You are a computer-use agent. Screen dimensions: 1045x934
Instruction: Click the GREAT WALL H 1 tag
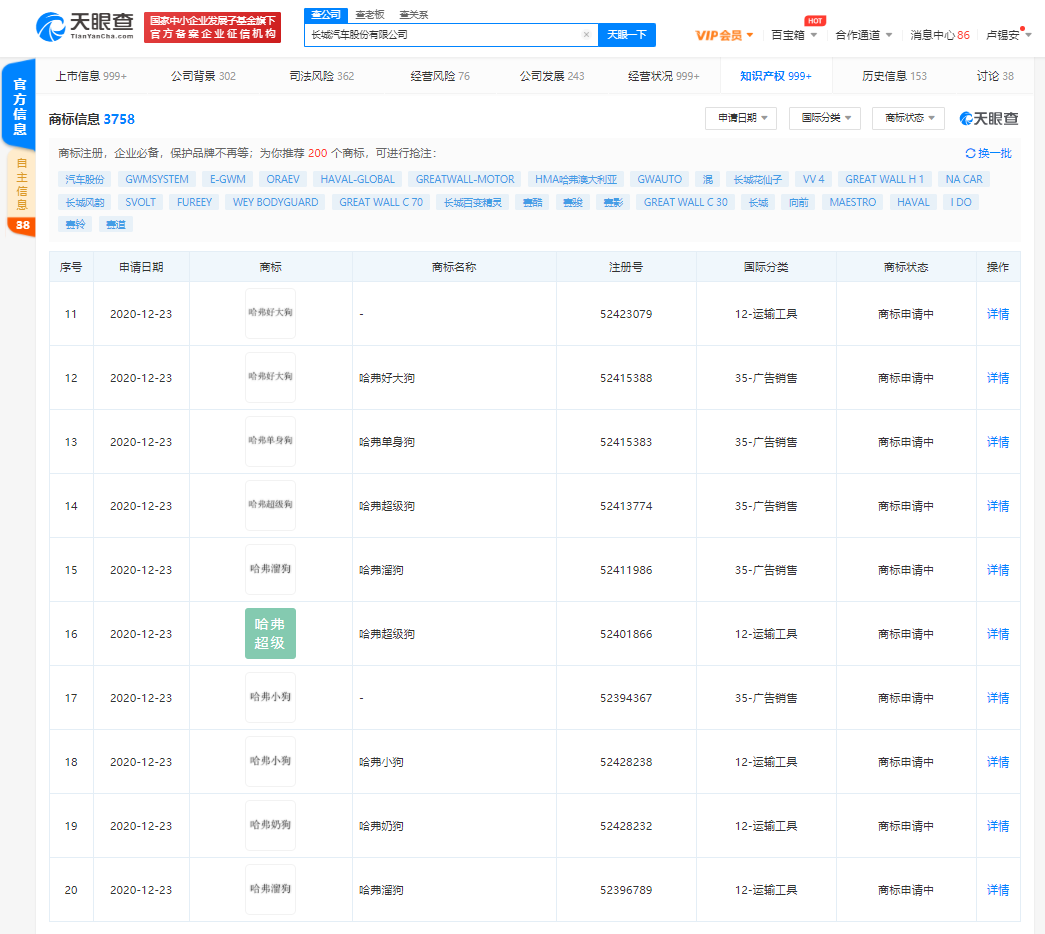884,179
